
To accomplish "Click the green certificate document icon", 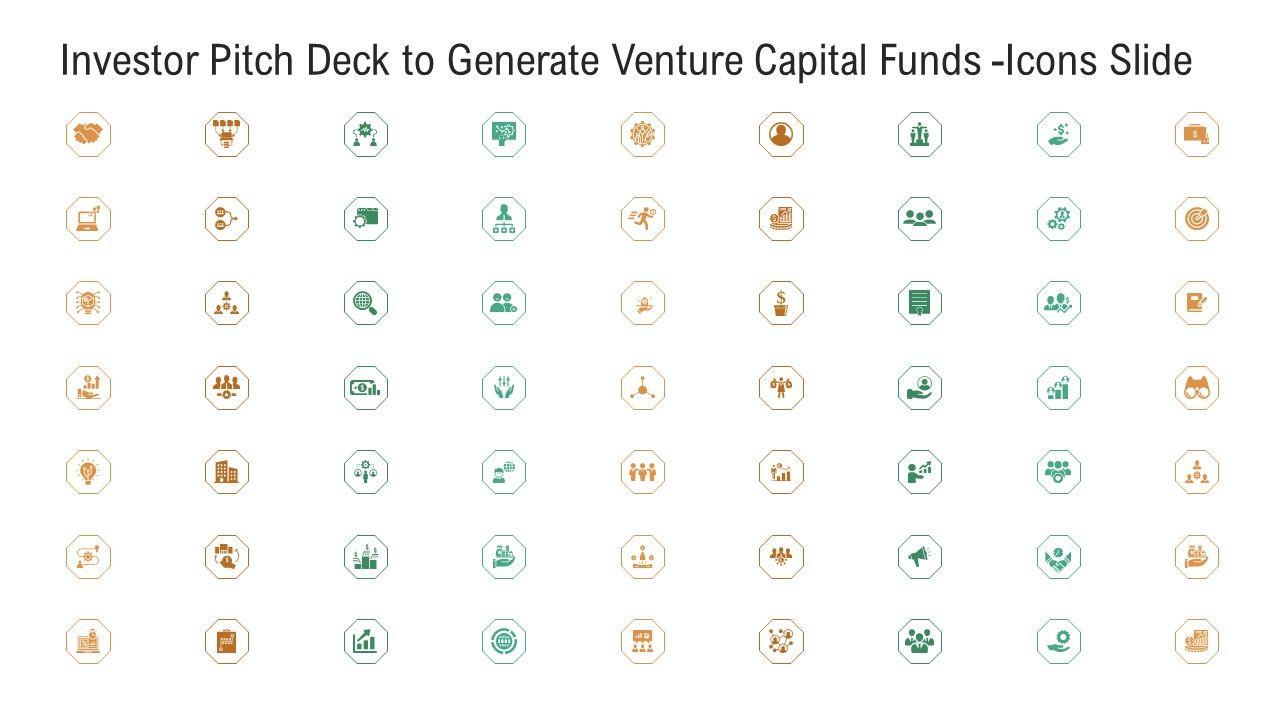I will pyautogui.click(x=920, y=303).
